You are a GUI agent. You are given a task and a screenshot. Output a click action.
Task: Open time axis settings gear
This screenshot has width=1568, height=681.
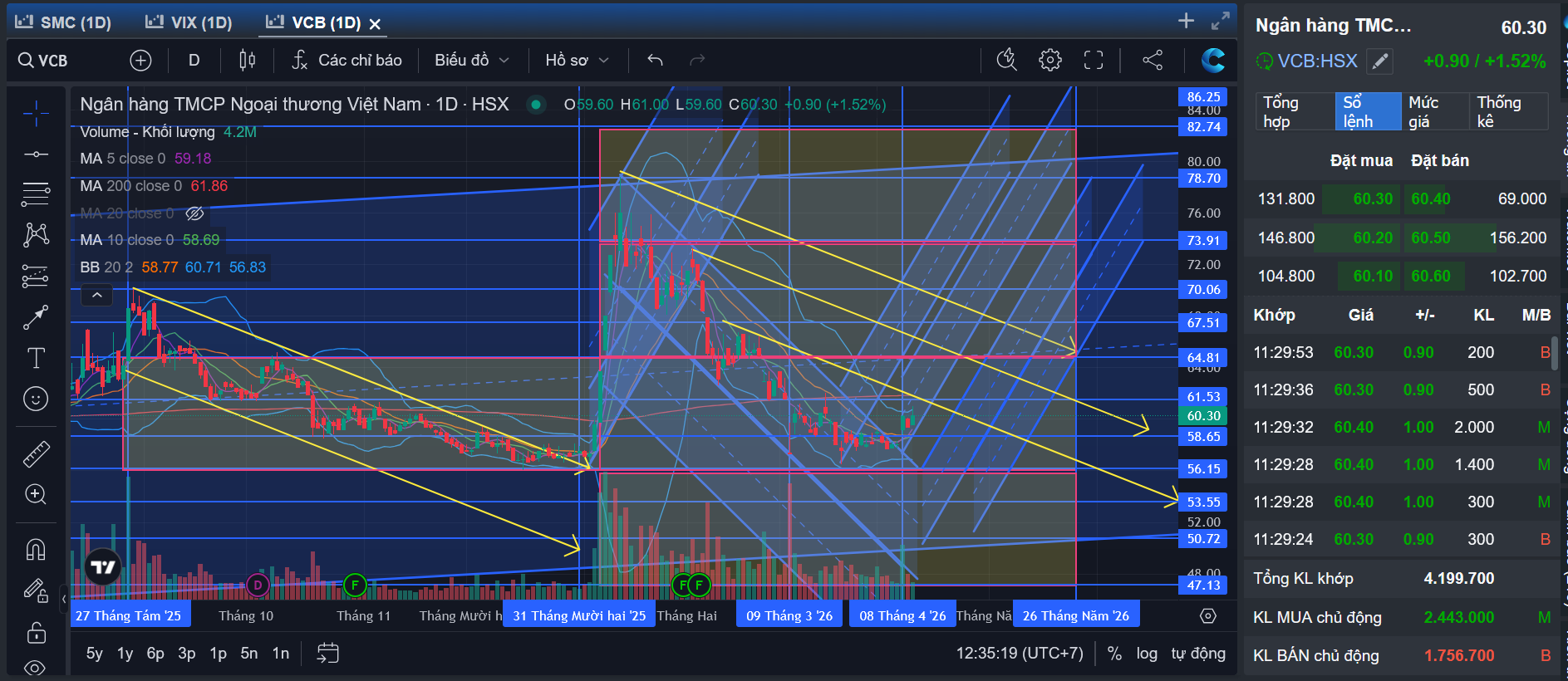(x=1208, y=615)
